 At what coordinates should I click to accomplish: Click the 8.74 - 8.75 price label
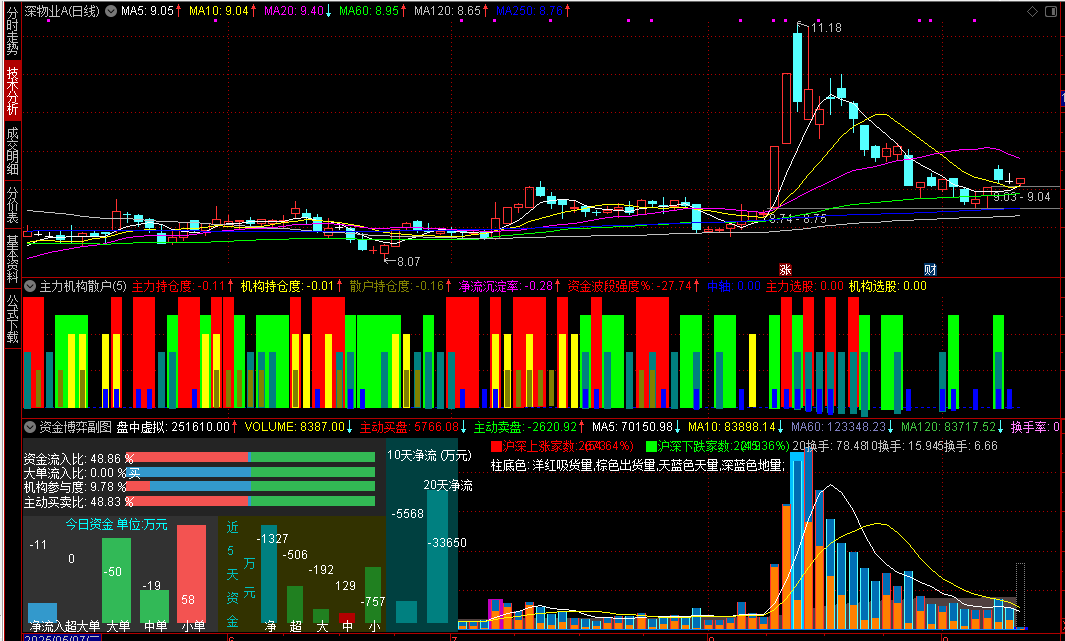pos(798,219)
